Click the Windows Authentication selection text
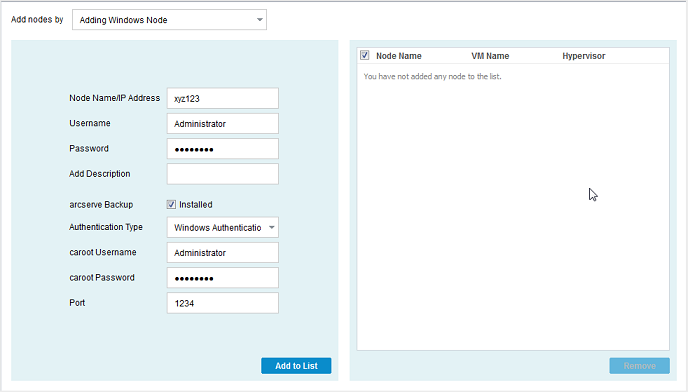Screen dimensions: 688x392 pyautogui.click(x=218, y=228)
